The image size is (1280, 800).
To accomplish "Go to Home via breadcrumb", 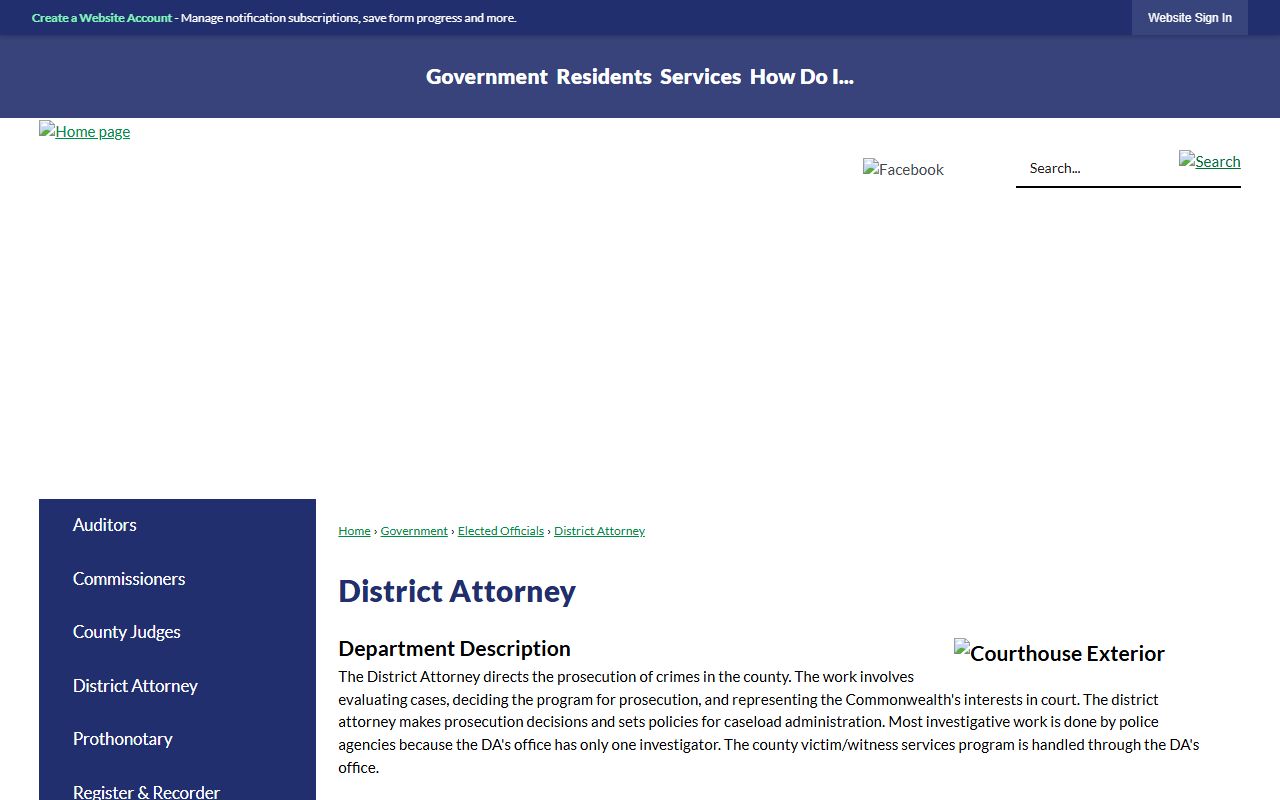I will (x=354, y=531).
